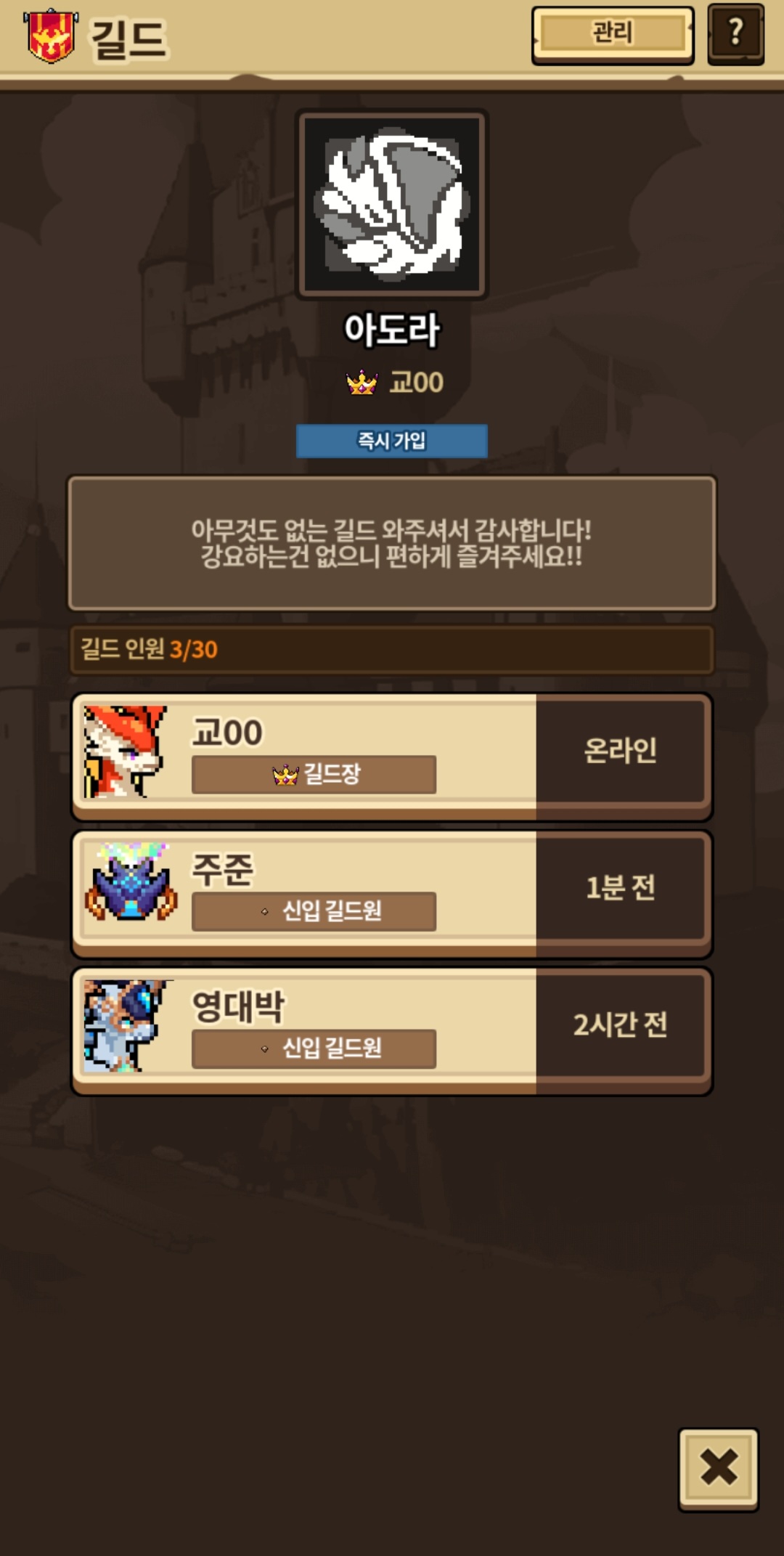Open the pale dragon avatar of 영대박

[x=126, y=1026]
